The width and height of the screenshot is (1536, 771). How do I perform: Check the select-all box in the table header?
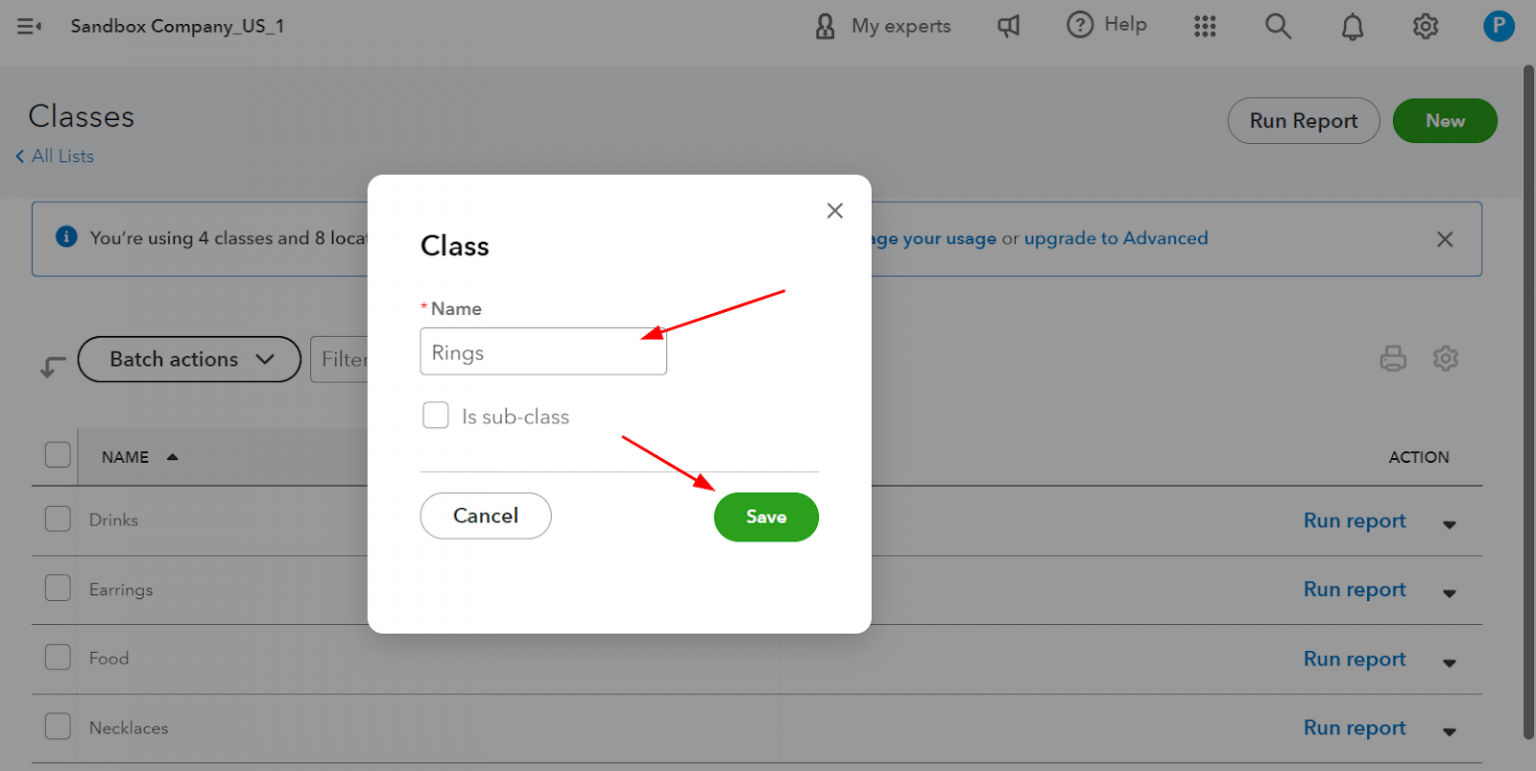click(x=57, y=454)
